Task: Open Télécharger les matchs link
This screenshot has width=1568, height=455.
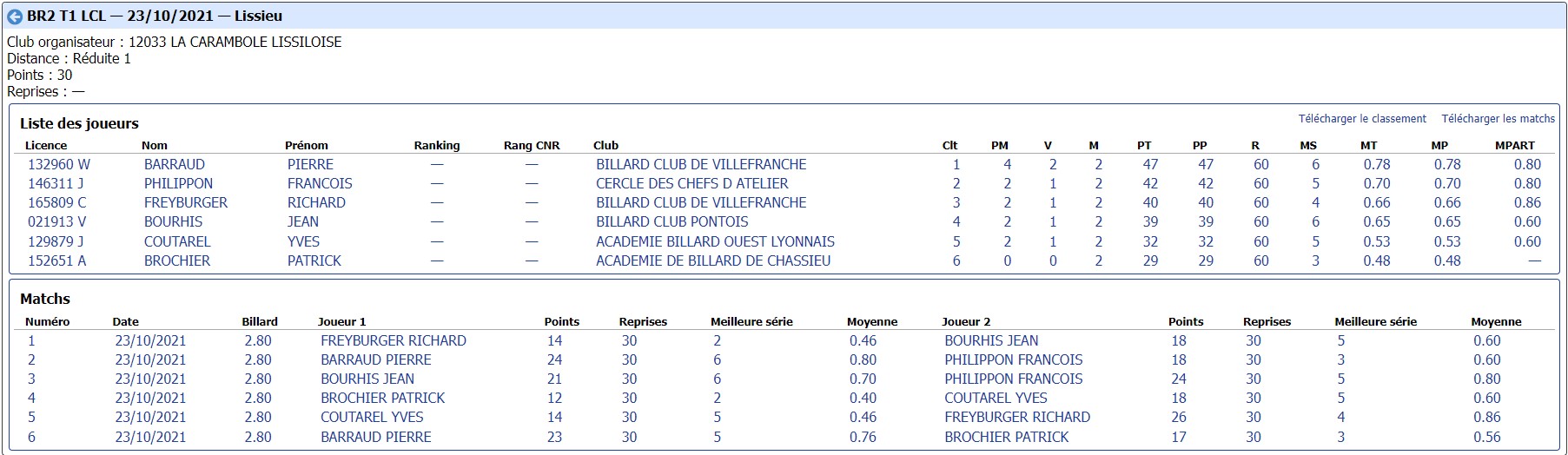Action: tap(1499, 119)
